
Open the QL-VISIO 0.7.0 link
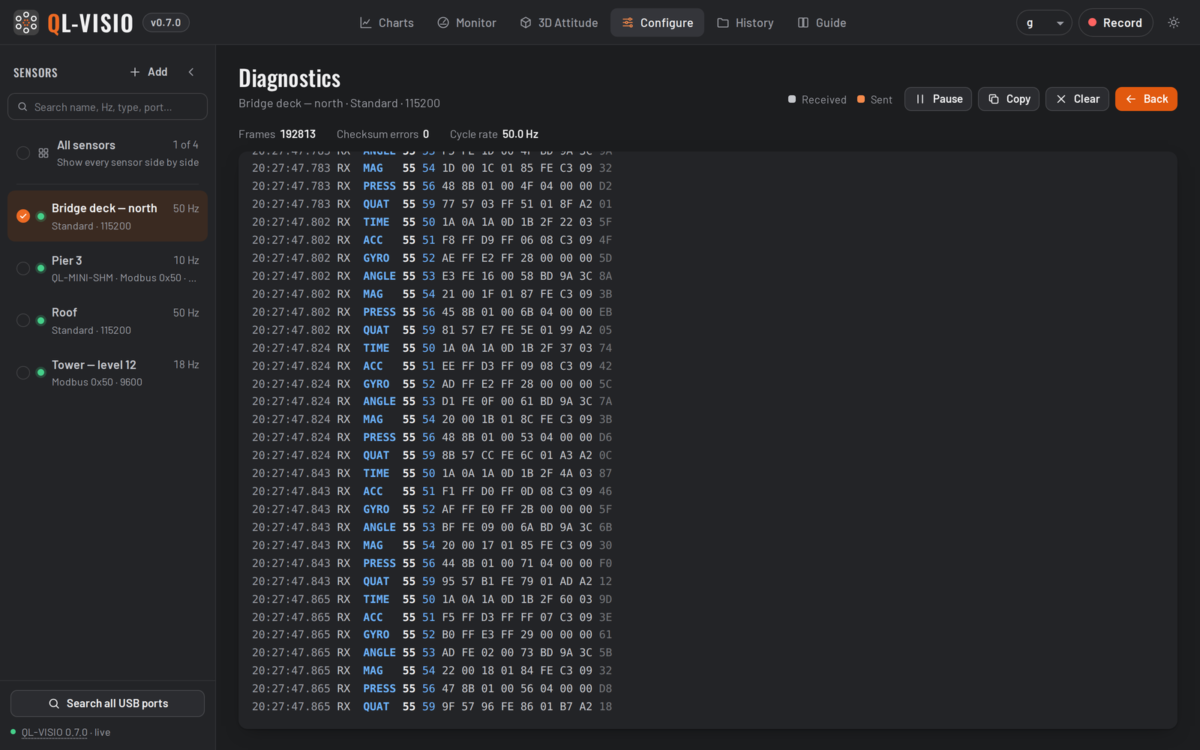pos(54,732)
